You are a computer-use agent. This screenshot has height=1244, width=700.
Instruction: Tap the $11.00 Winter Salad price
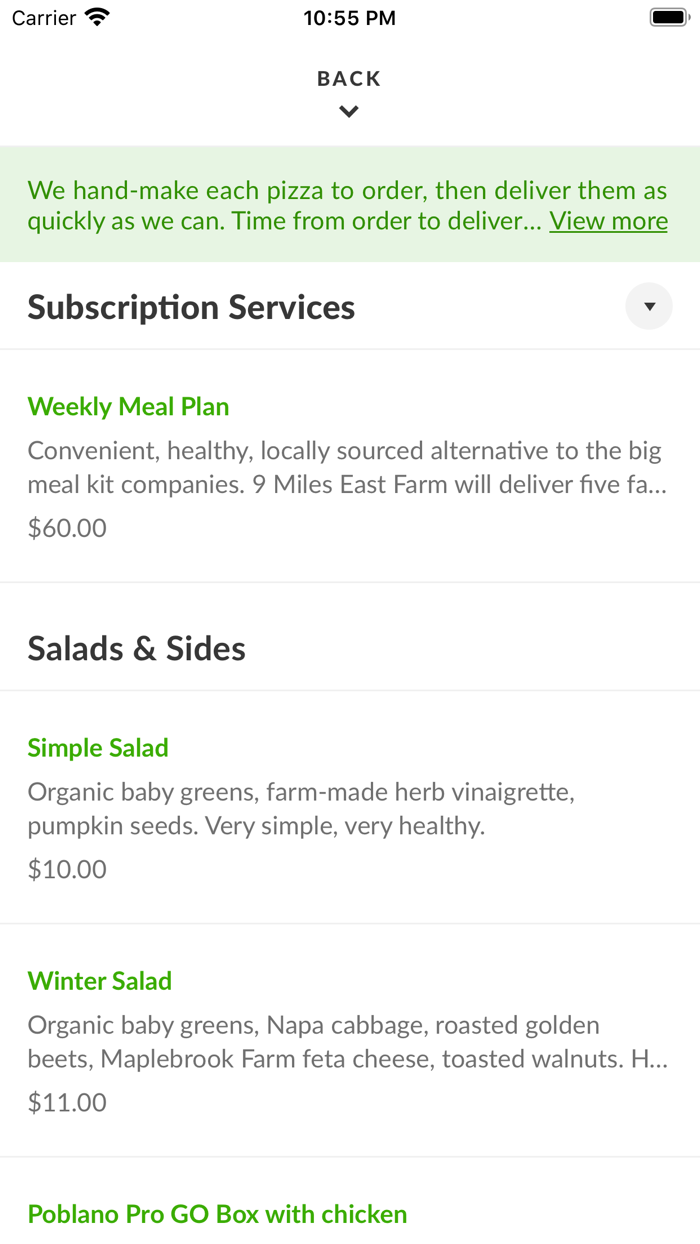pos(67,1102)
